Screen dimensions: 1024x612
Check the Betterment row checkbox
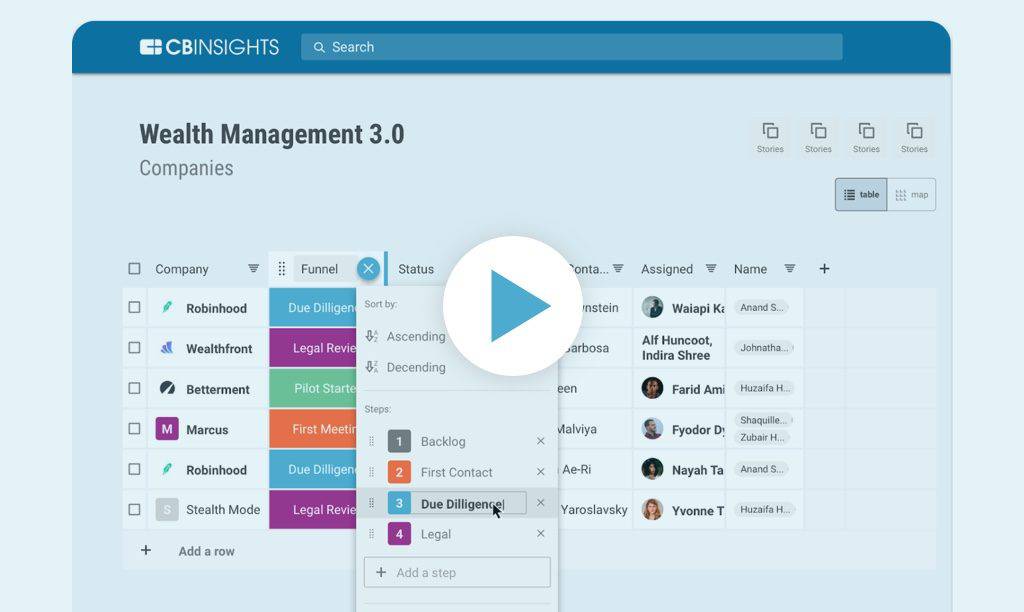point(134,388)
